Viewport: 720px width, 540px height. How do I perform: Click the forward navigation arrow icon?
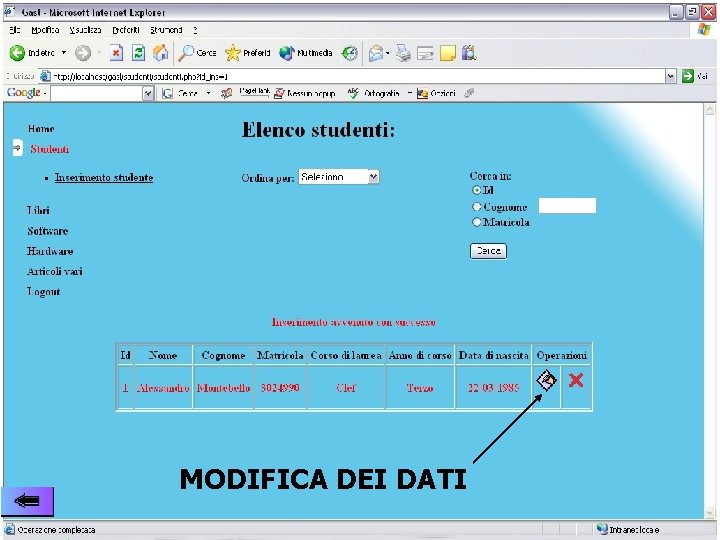click(83, 53)
